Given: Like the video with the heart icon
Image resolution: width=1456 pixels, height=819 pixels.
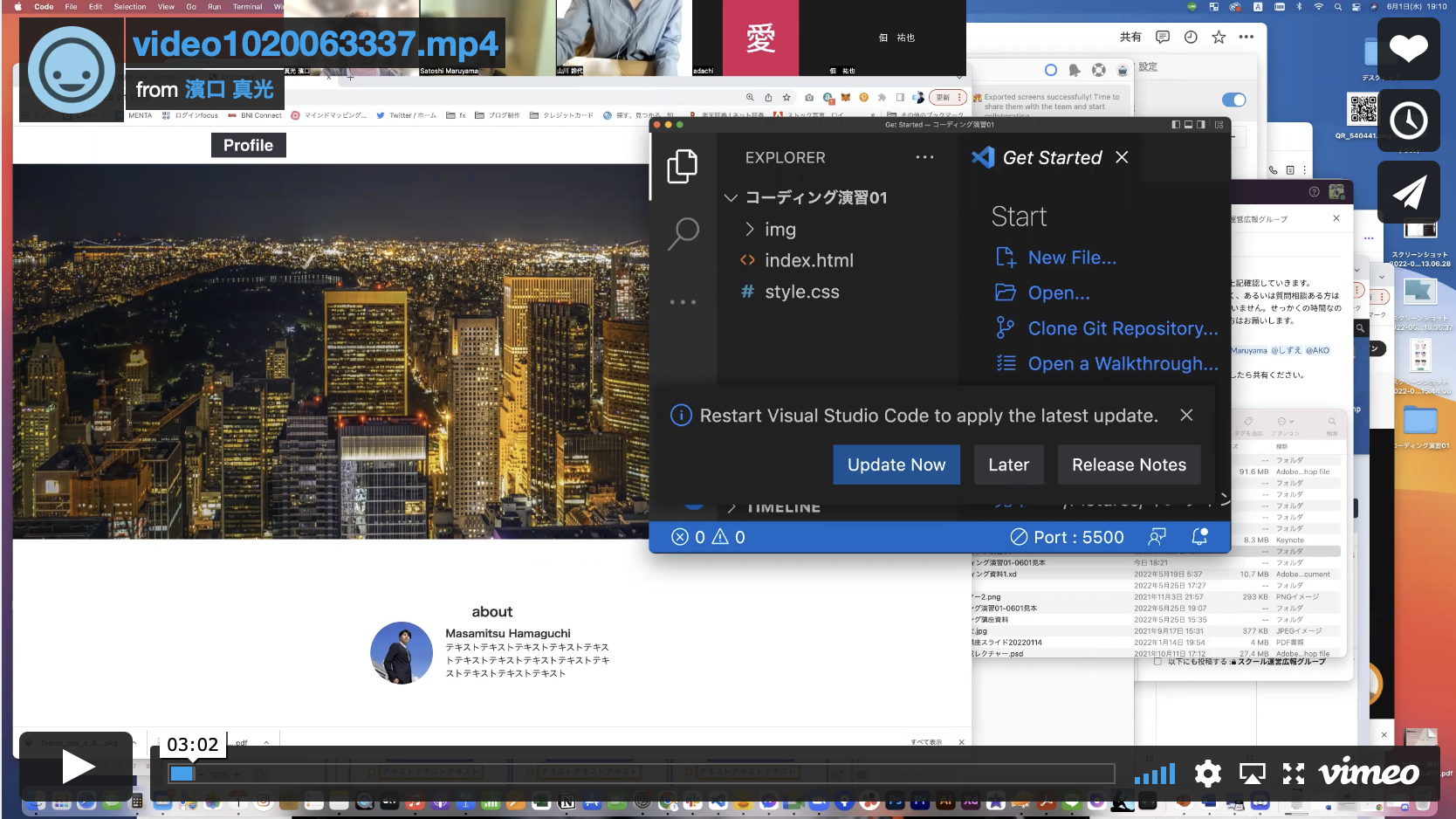Looking at the screenshot, I should click(1409, 49).
